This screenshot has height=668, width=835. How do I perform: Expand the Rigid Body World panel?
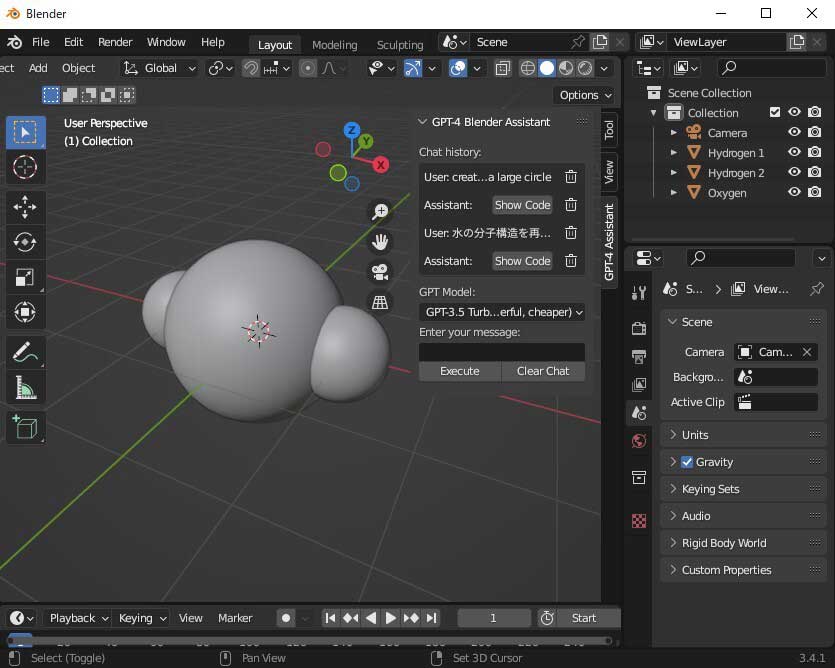(743, 543)
